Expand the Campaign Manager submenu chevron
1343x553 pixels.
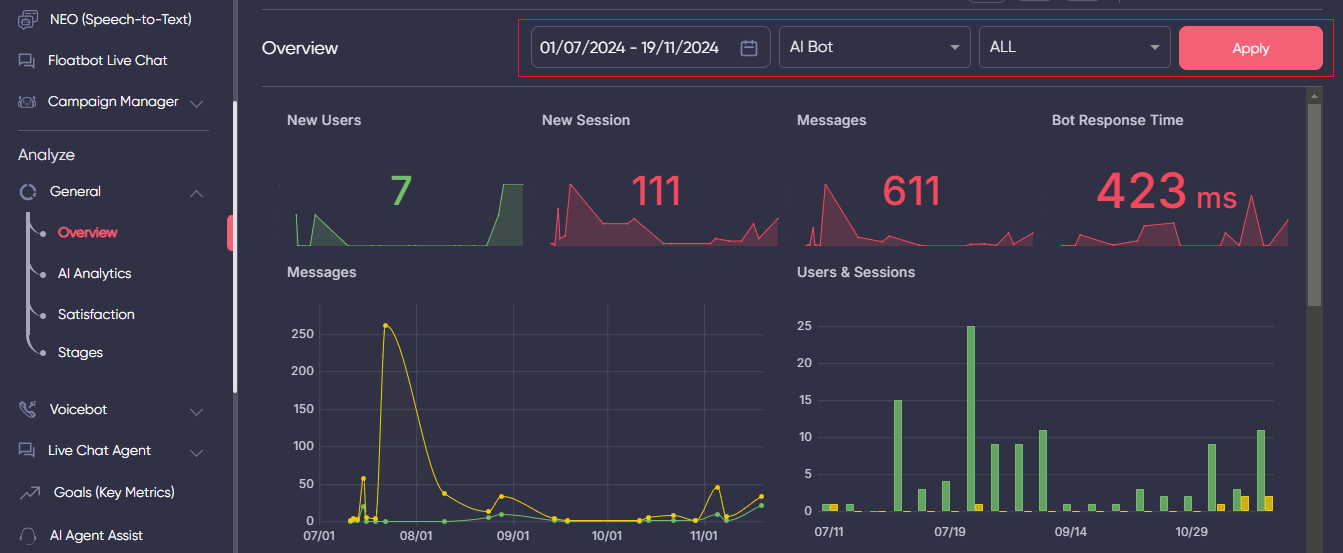point(197,103)
